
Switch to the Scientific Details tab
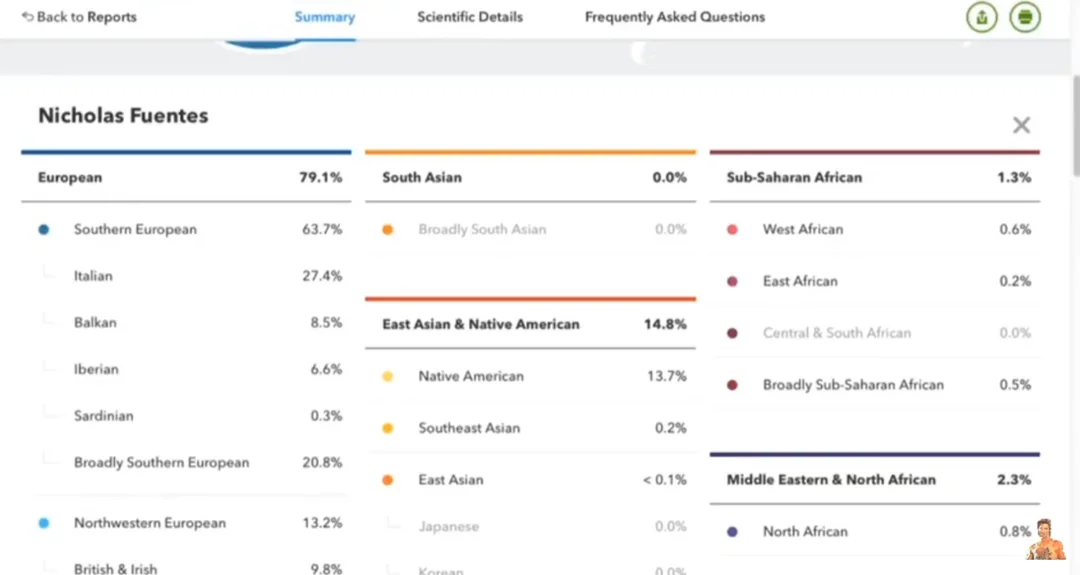(469, 17)
